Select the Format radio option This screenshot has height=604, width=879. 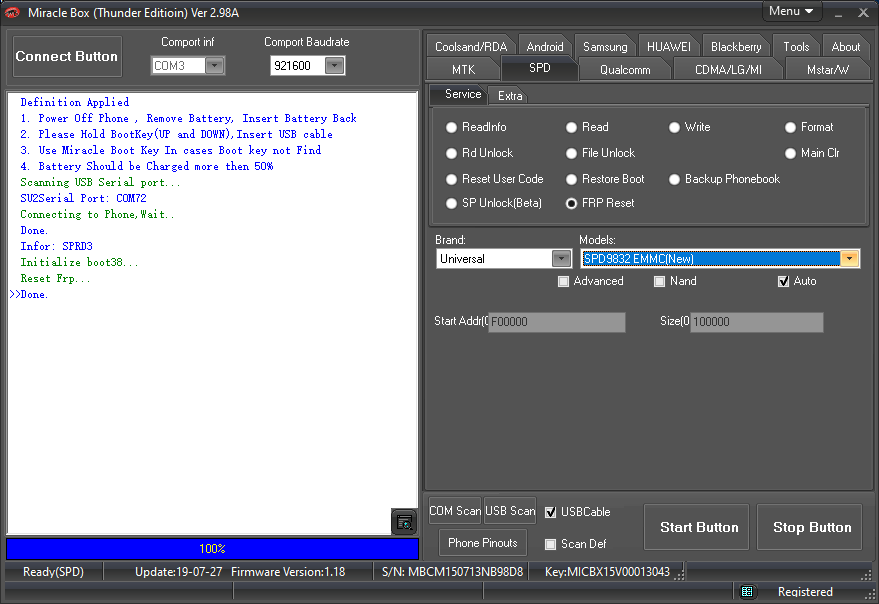tap(790, 127)
